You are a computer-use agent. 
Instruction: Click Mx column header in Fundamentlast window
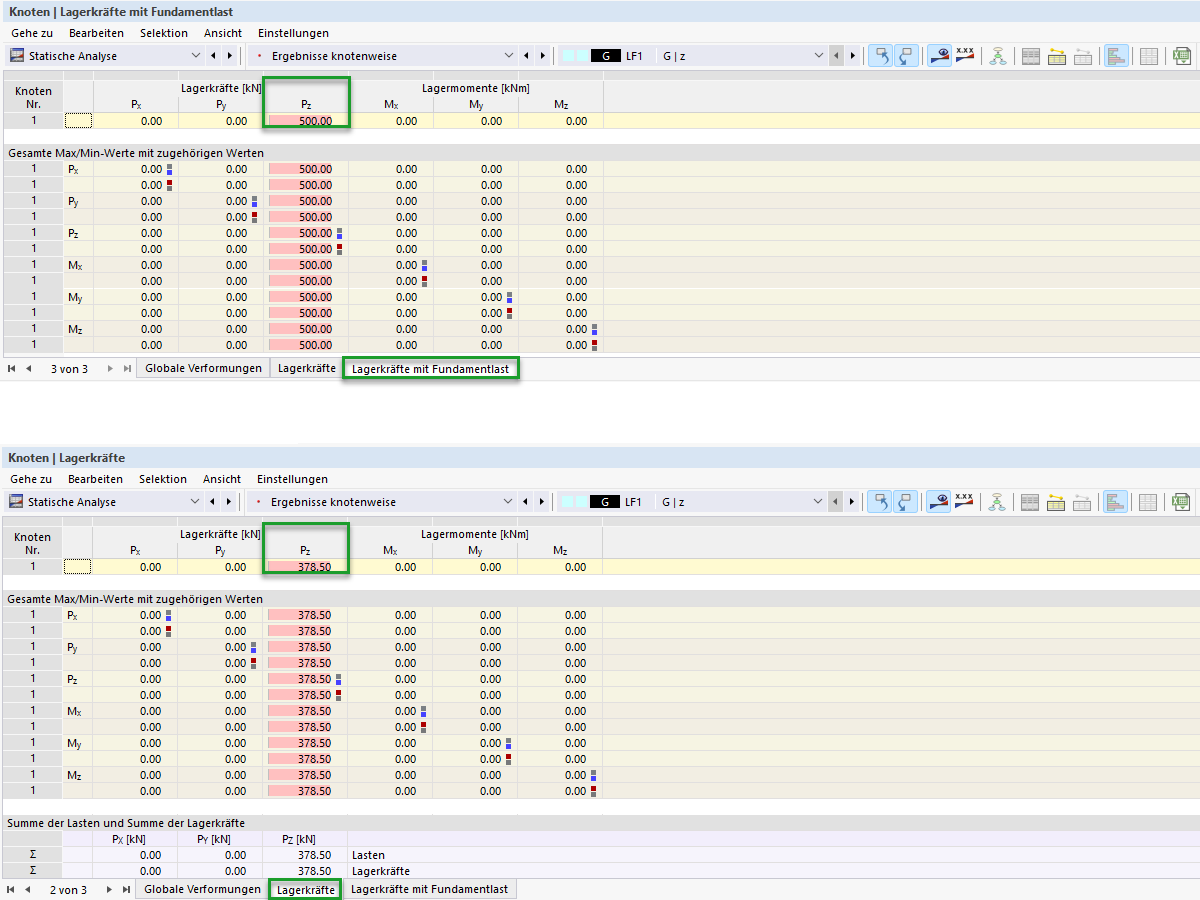click(x=391, y=104)
